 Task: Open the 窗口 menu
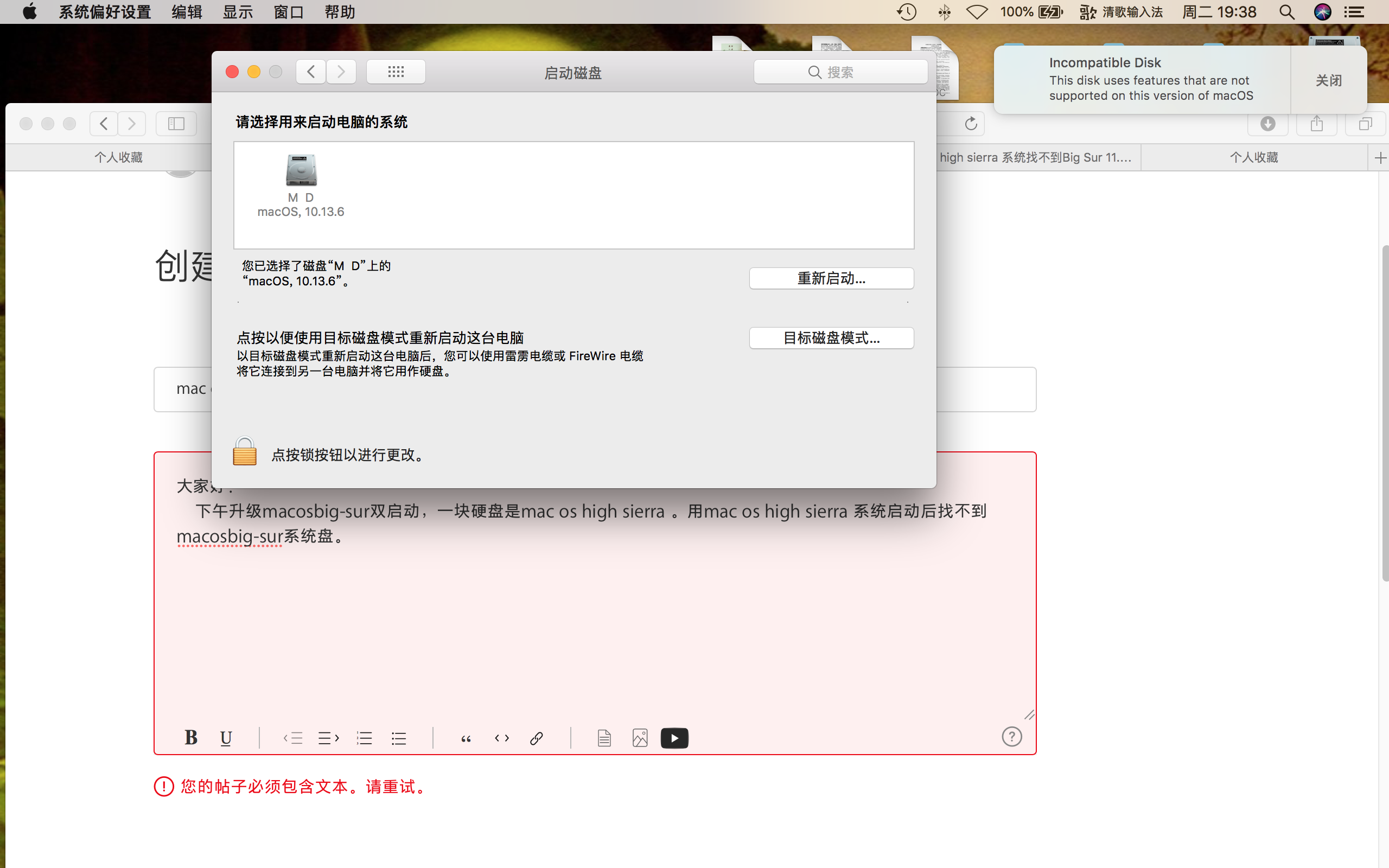pos(289,12)
